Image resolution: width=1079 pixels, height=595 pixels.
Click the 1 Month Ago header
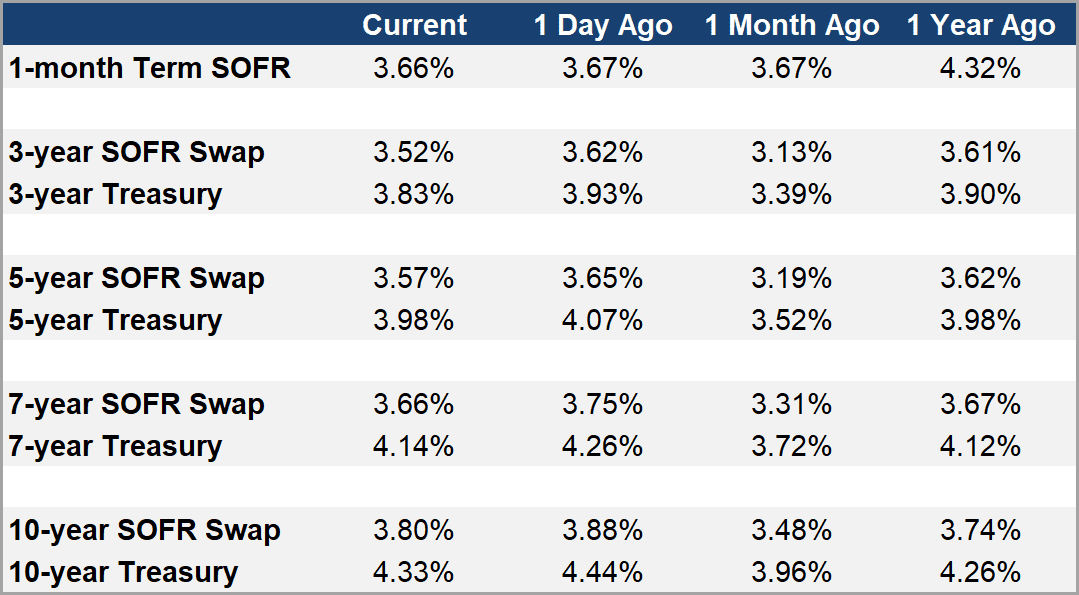(x=792, y=25)
